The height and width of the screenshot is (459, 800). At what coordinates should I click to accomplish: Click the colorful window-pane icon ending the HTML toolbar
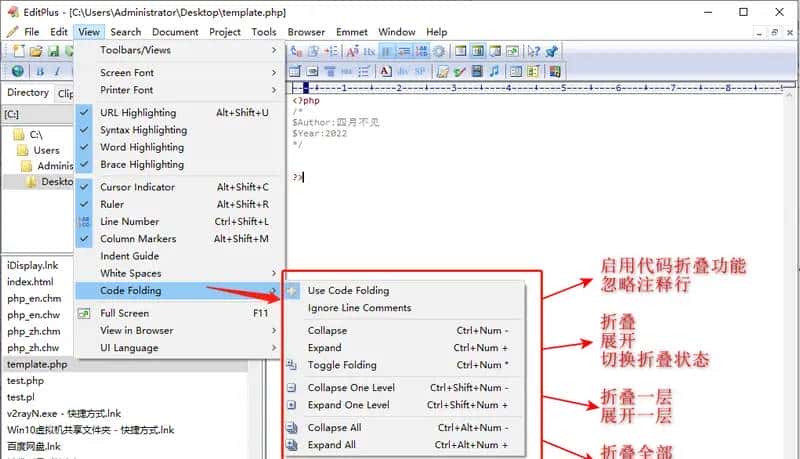click(555, 71)
